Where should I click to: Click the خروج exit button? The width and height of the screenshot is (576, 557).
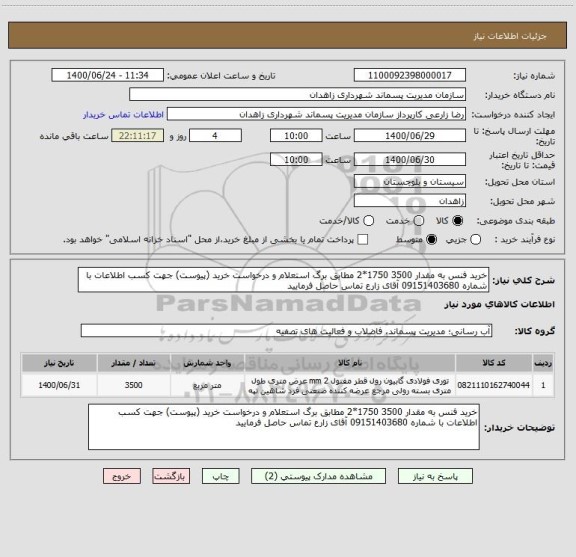click(x=122, y=476)
